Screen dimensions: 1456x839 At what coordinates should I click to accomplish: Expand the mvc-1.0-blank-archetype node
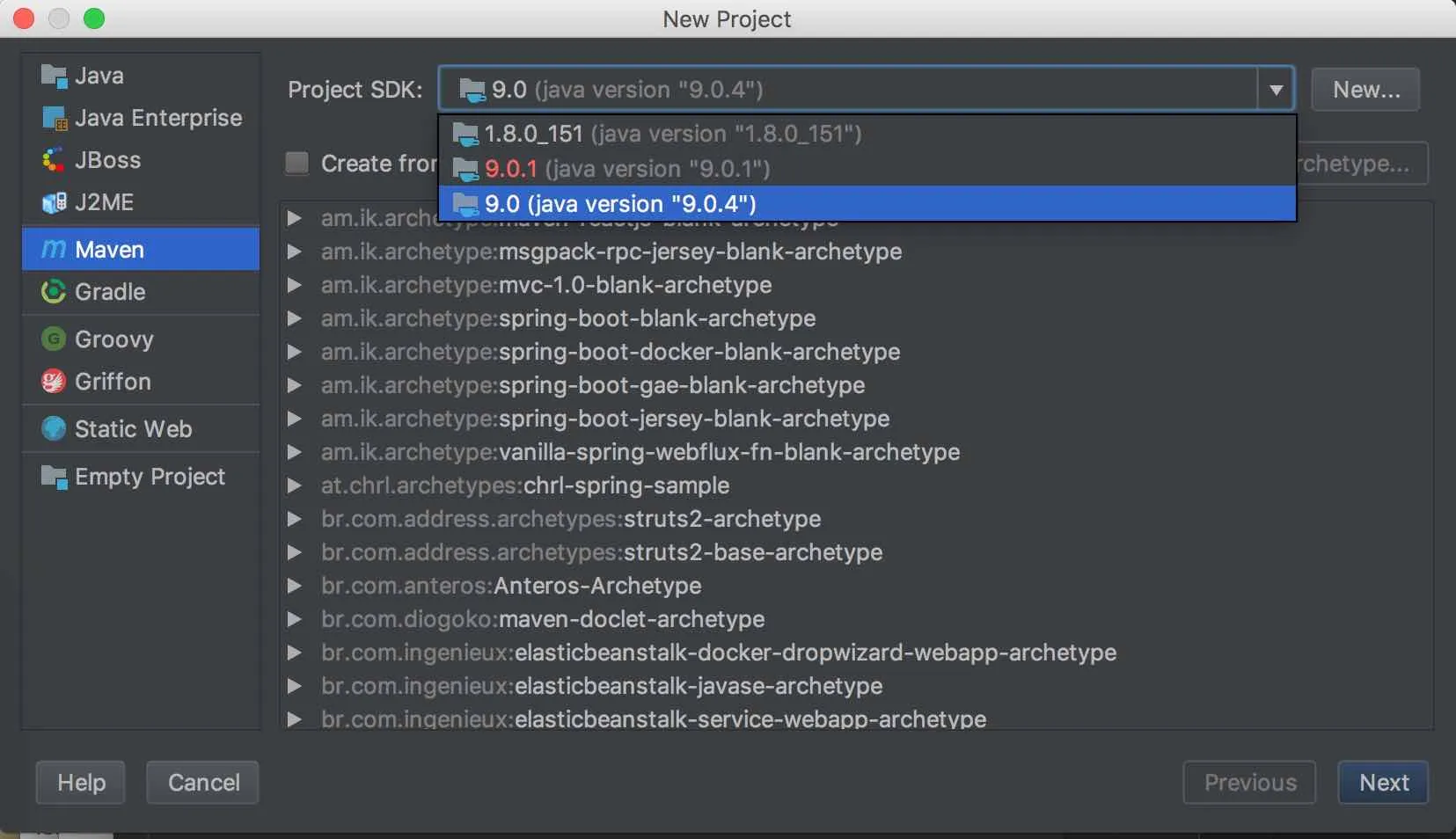click(x=295, y=285)
